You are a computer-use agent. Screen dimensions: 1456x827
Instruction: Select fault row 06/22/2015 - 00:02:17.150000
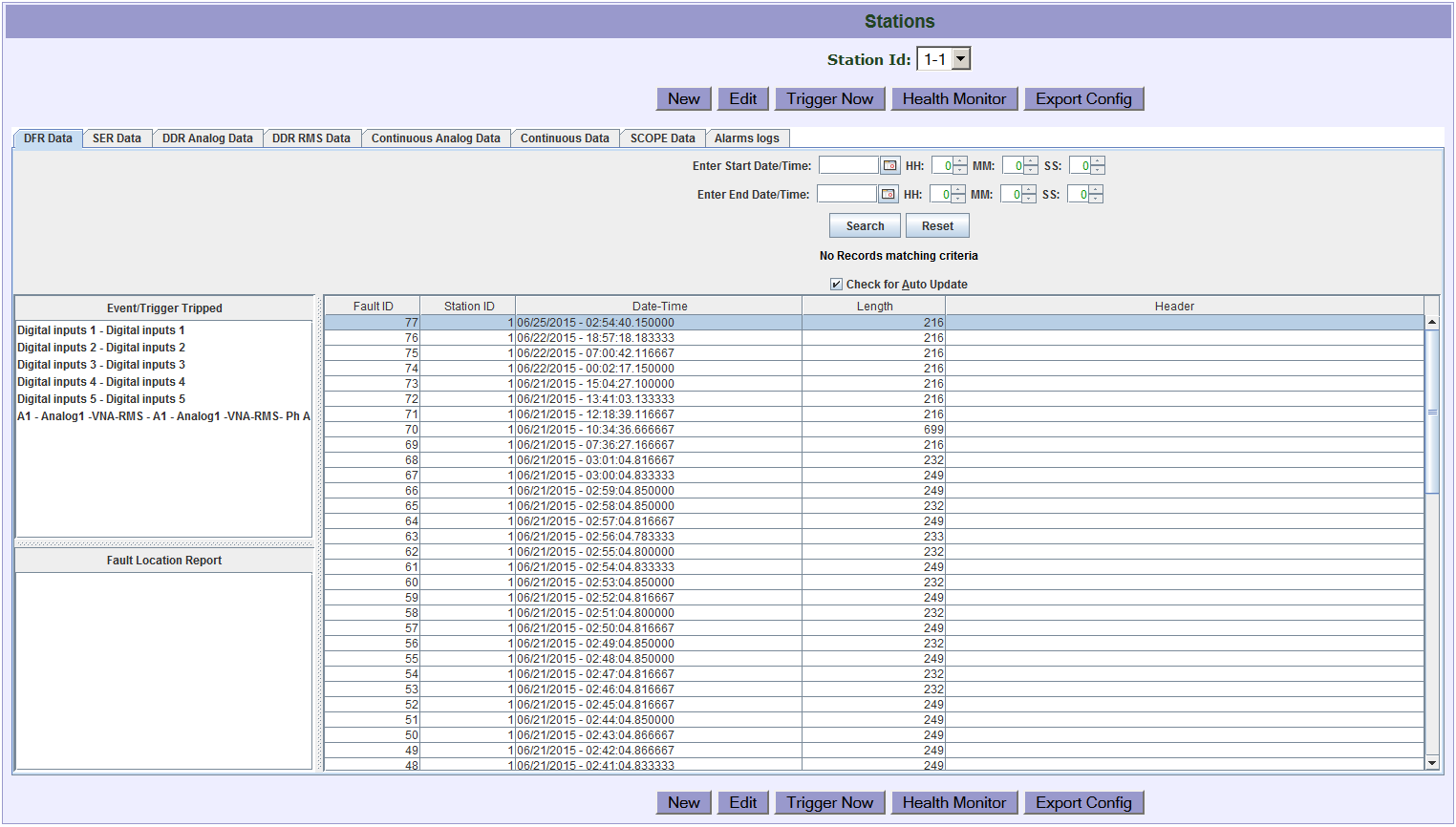point(874,369)
